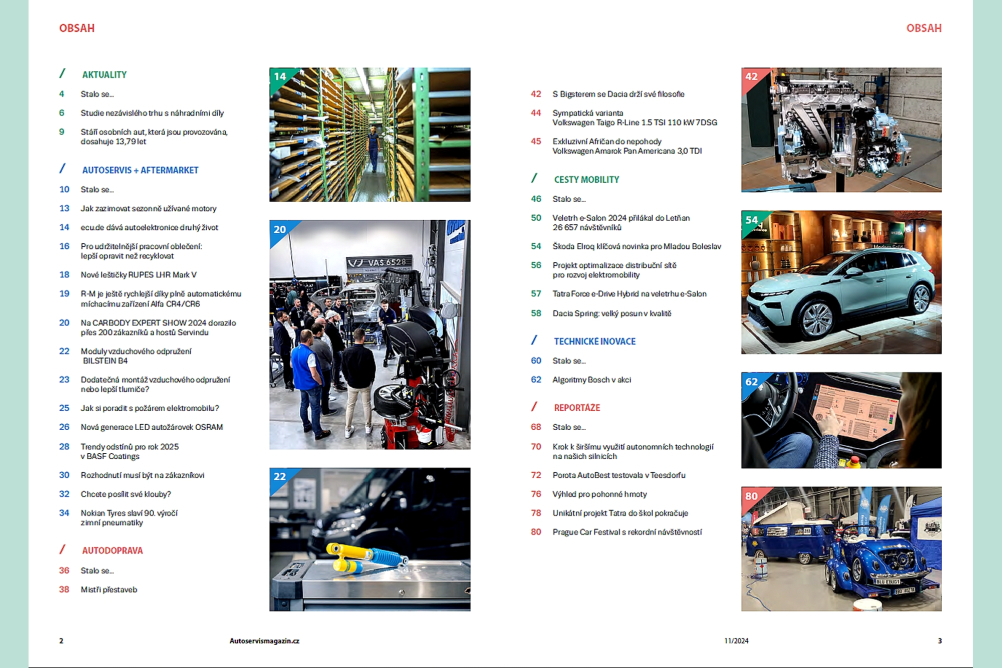Open "Chcete posílit své klouby?" entry

[126, 494]
